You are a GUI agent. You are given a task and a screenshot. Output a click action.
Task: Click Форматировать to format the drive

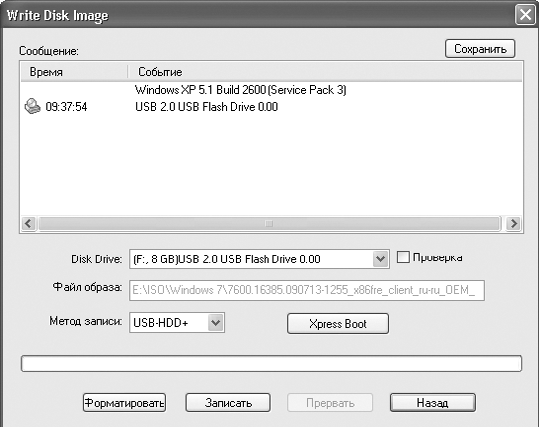click(x=124, y=403)
